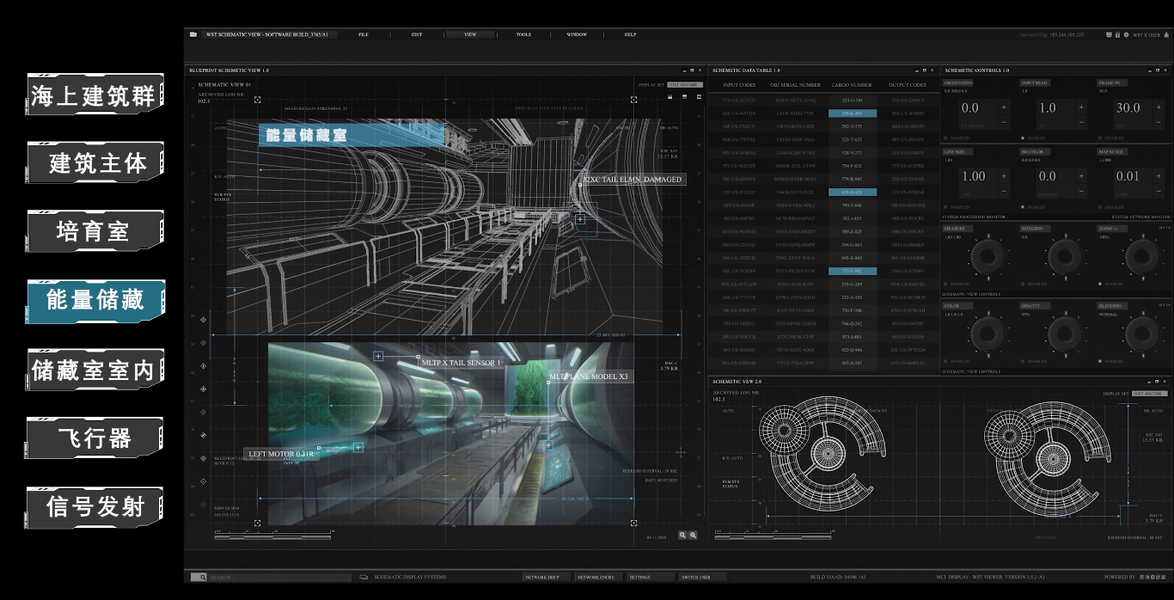Click the plus marker near 32XC TAIL ELMN. DAMAGED

580,219
